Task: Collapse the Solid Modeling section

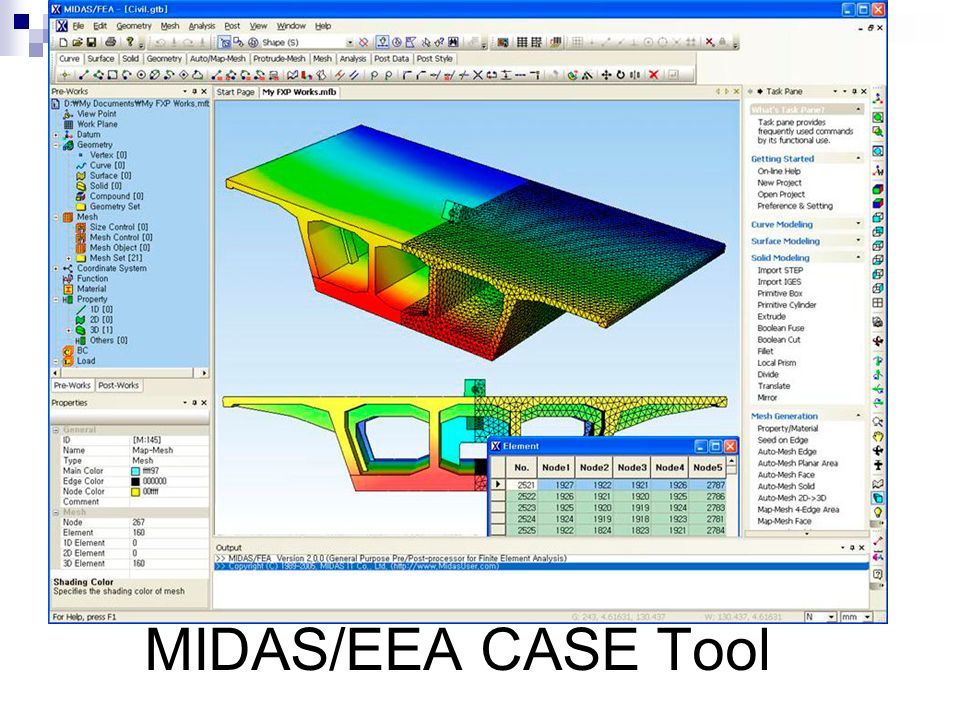Action: pyautogui.click(x=858, y=258)
